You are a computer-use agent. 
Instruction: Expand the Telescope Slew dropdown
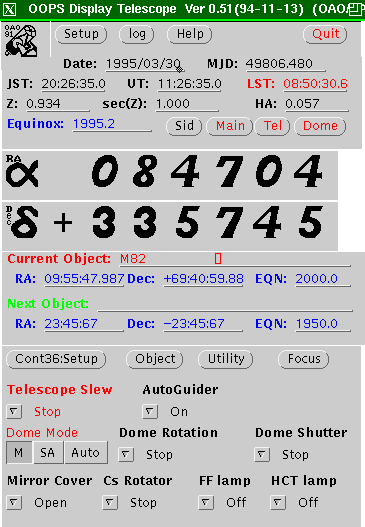[x=14, y=411]
